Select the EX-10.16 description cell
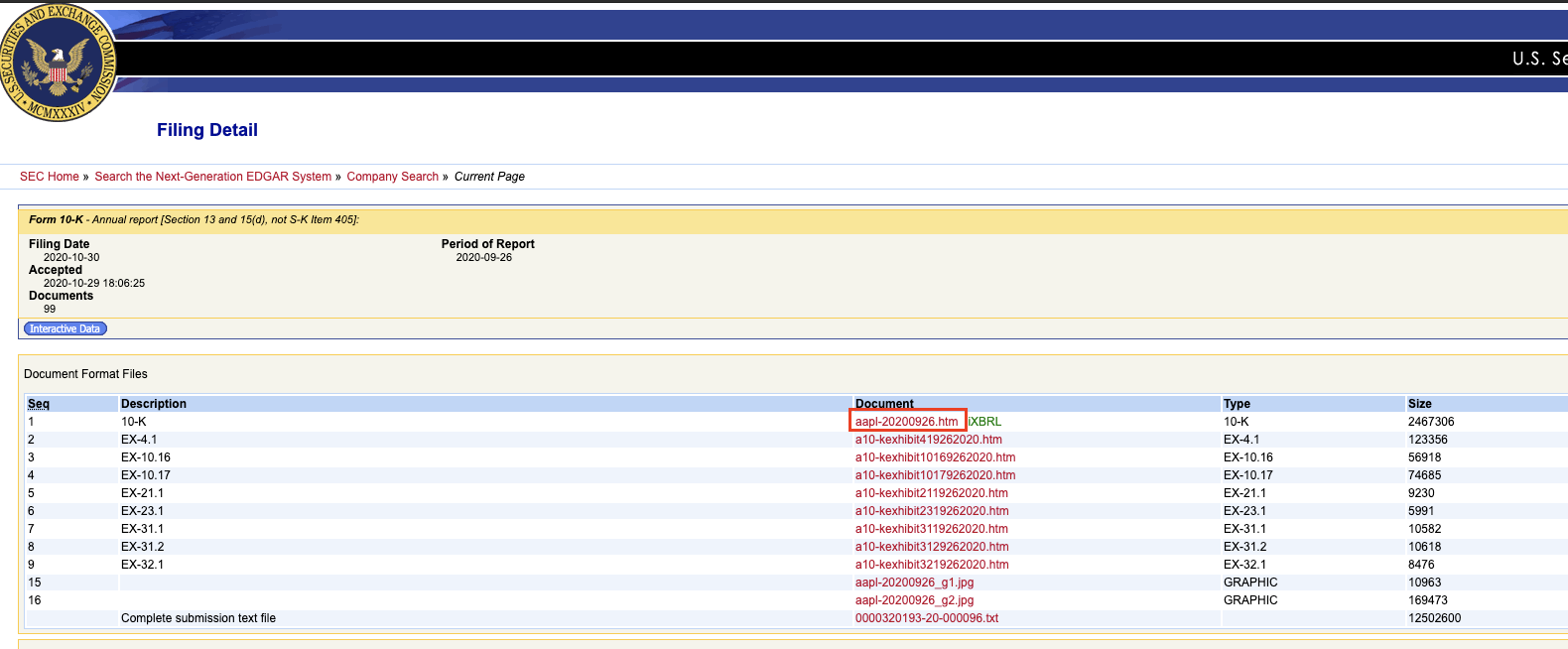The width and height of the screenshot is (1568, 649). click(146, 457)
